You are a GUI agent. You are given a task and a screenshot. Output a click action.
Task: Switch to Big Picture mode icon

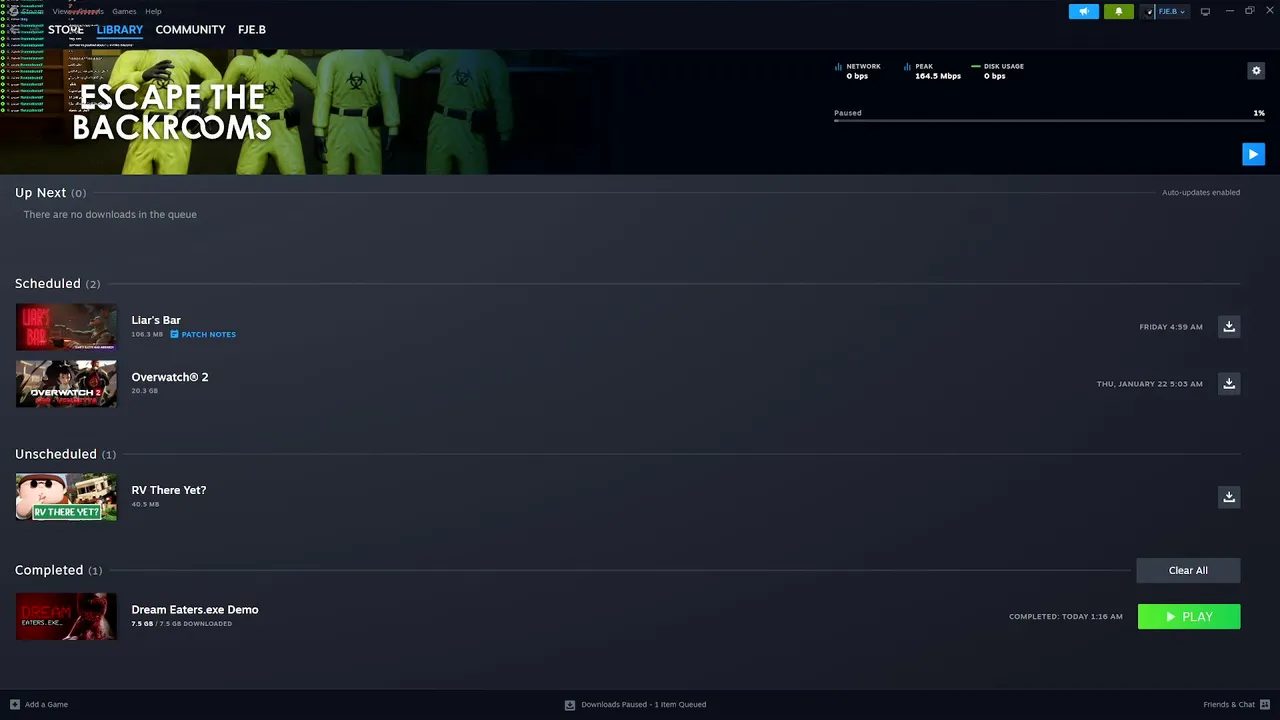tap(1205, 12)
